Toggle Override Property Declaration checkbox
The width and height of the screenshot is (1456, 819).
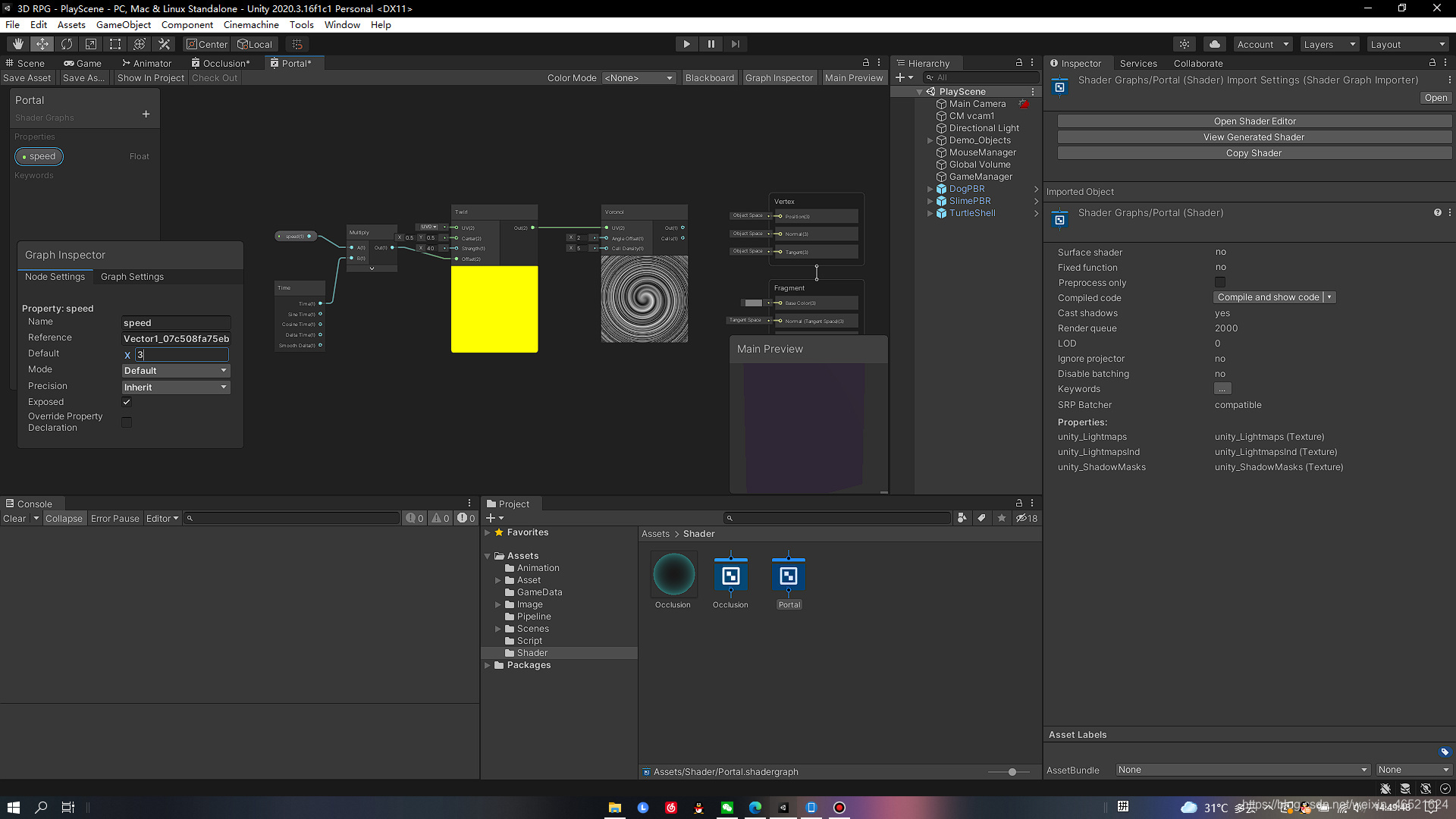click(127, 422)
